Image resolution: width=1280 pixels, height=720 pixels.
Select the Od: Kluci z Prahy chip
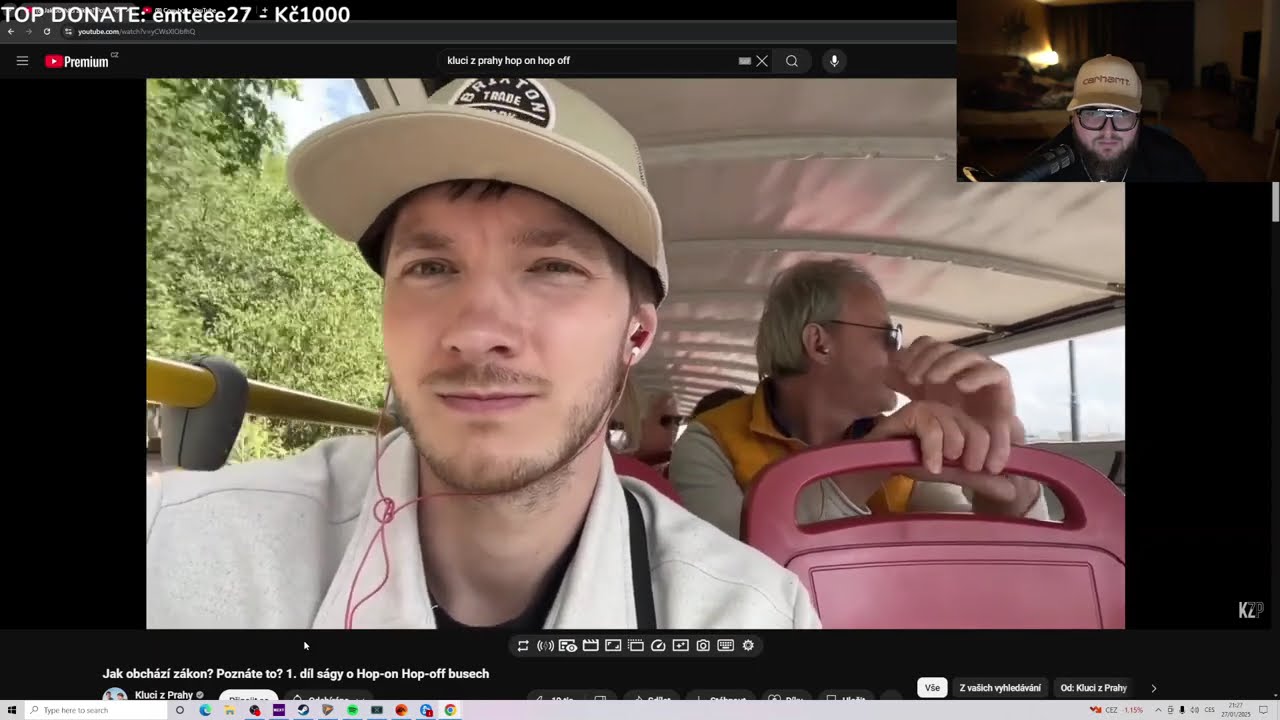pos(1093,688)
